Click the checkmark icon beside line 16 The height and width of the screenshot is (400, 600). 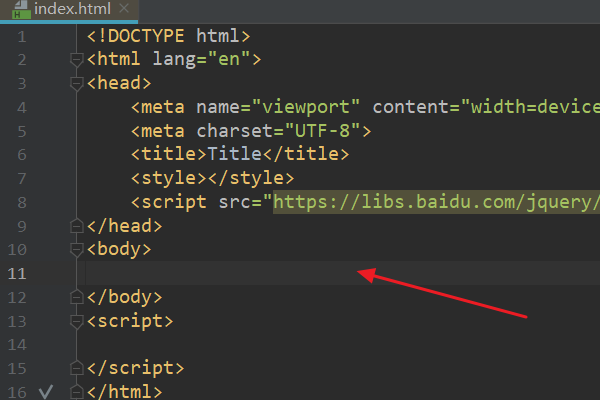pos(46,392)
